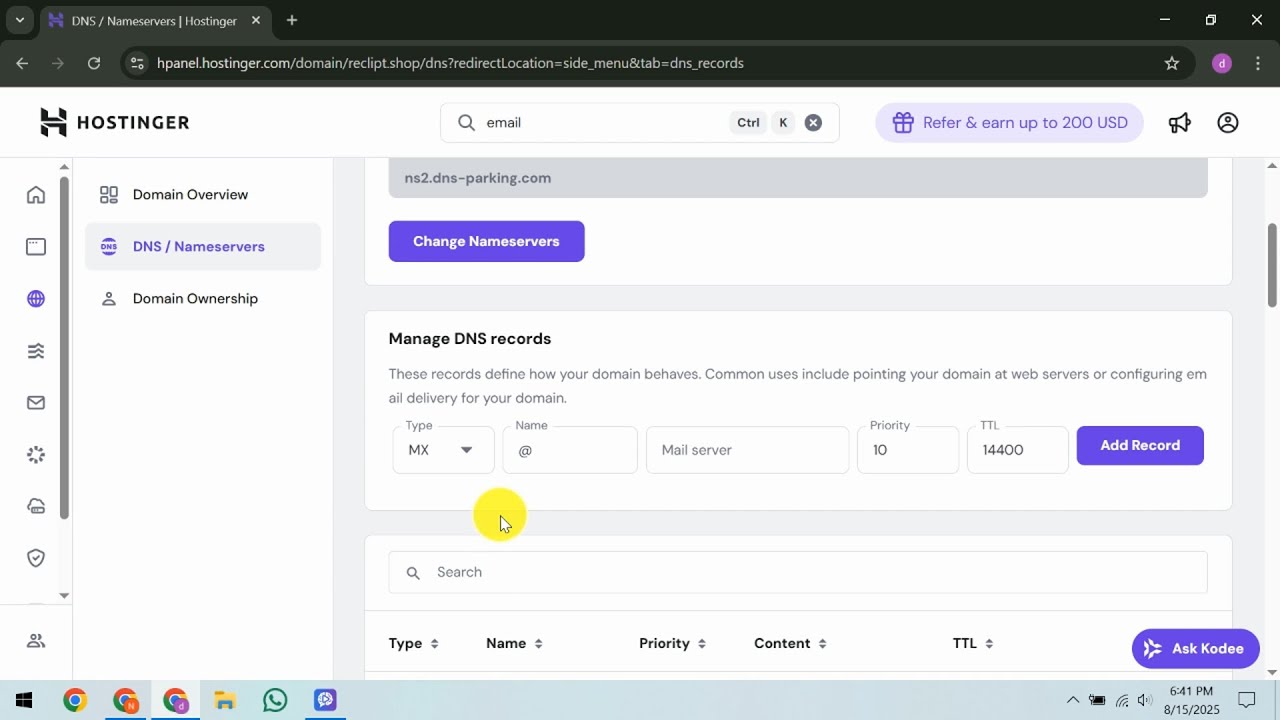Viewport: 1280px width, 720px height.
Task: Reload the page
Action: [x=94, y=63]
